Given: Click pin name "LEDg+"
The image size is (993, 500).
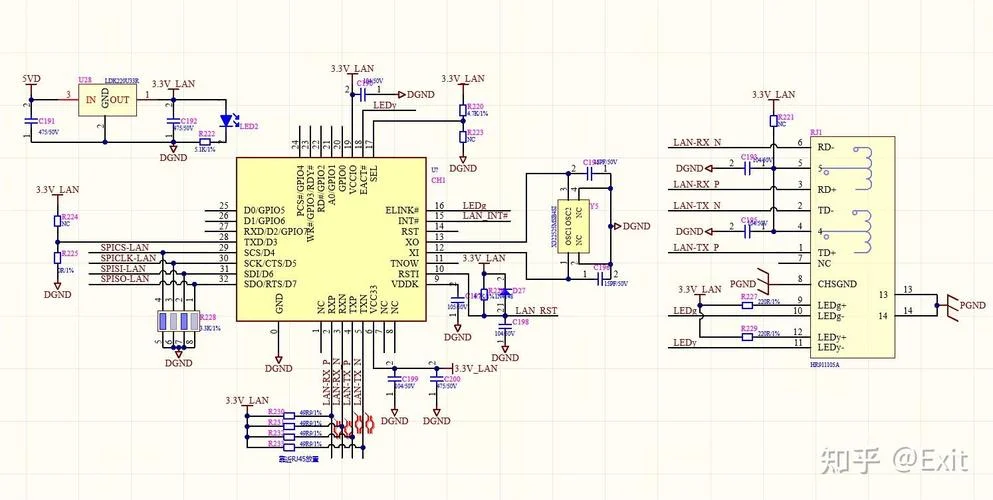Looking at the screenshot, I should coord(832,305).
